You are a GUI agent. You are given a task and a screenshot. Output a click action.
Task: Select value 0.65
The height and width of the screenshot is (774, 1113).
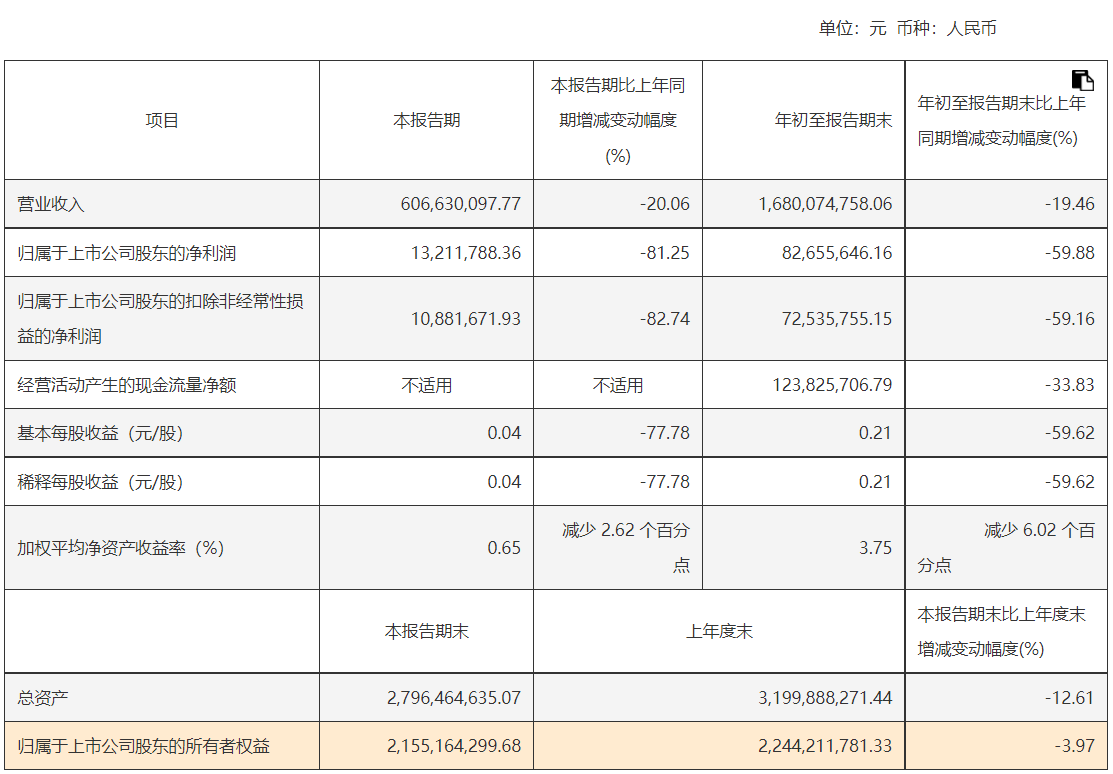(x=504, y=548)
